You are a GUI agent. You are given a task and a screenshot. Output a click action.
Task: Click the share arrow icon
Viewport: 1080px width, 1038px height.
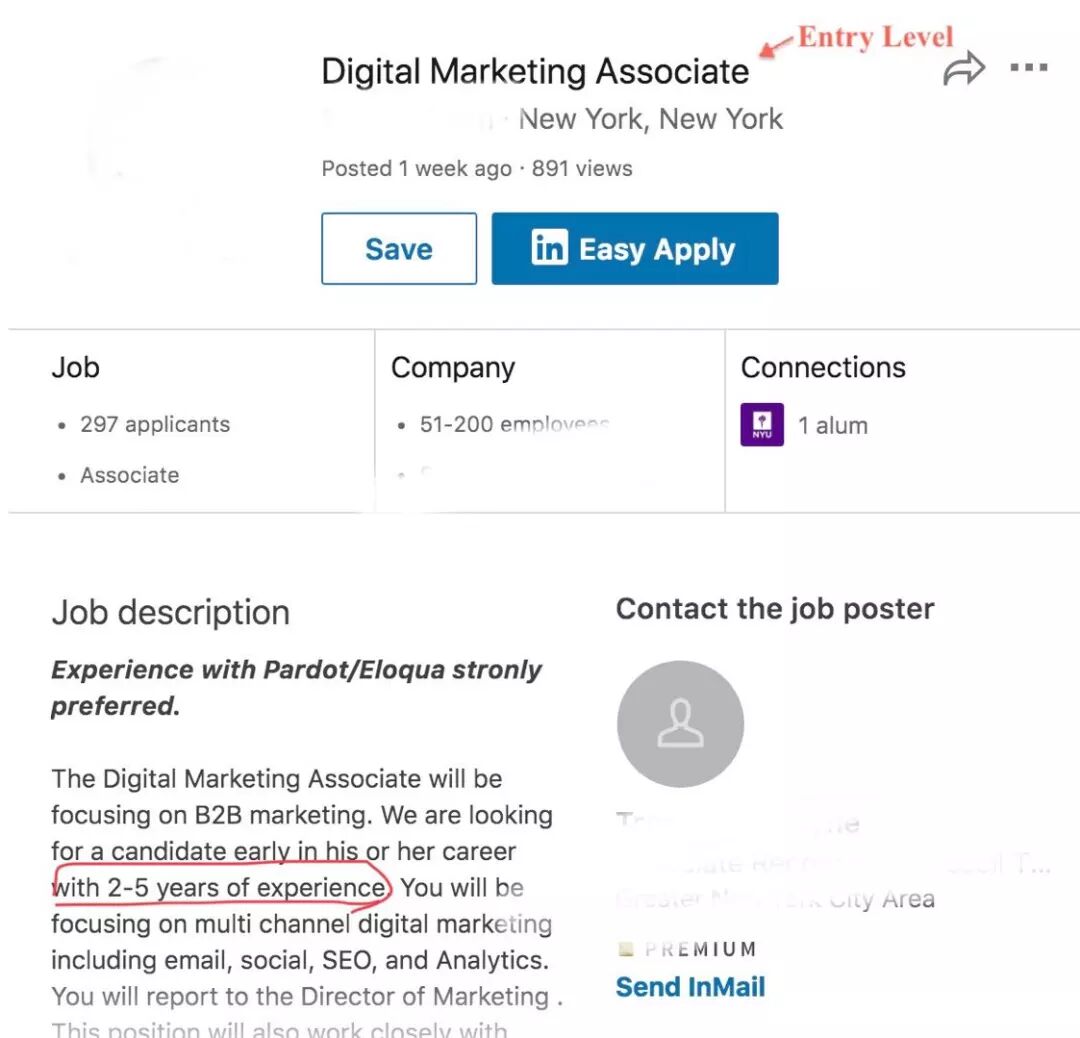(964, 69)
